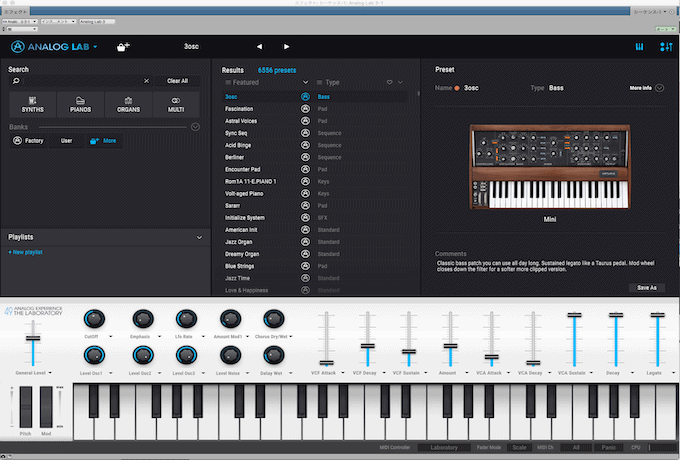
Task: Click the Mod wheel
Action: pyautogui.click(x=46, y=408)
